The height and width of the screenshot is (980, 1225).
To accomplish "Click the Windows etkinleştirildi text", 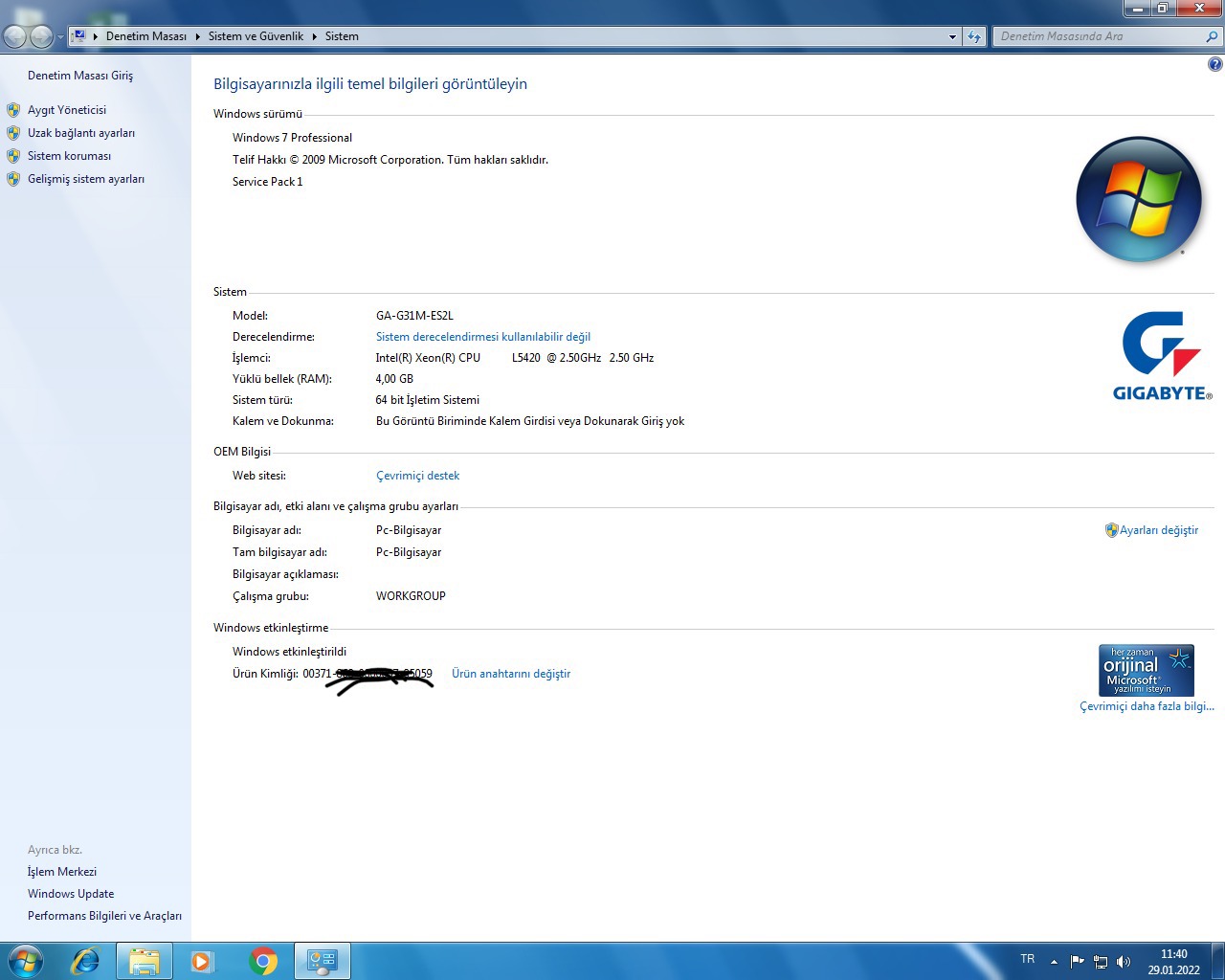I will (289, 652).
